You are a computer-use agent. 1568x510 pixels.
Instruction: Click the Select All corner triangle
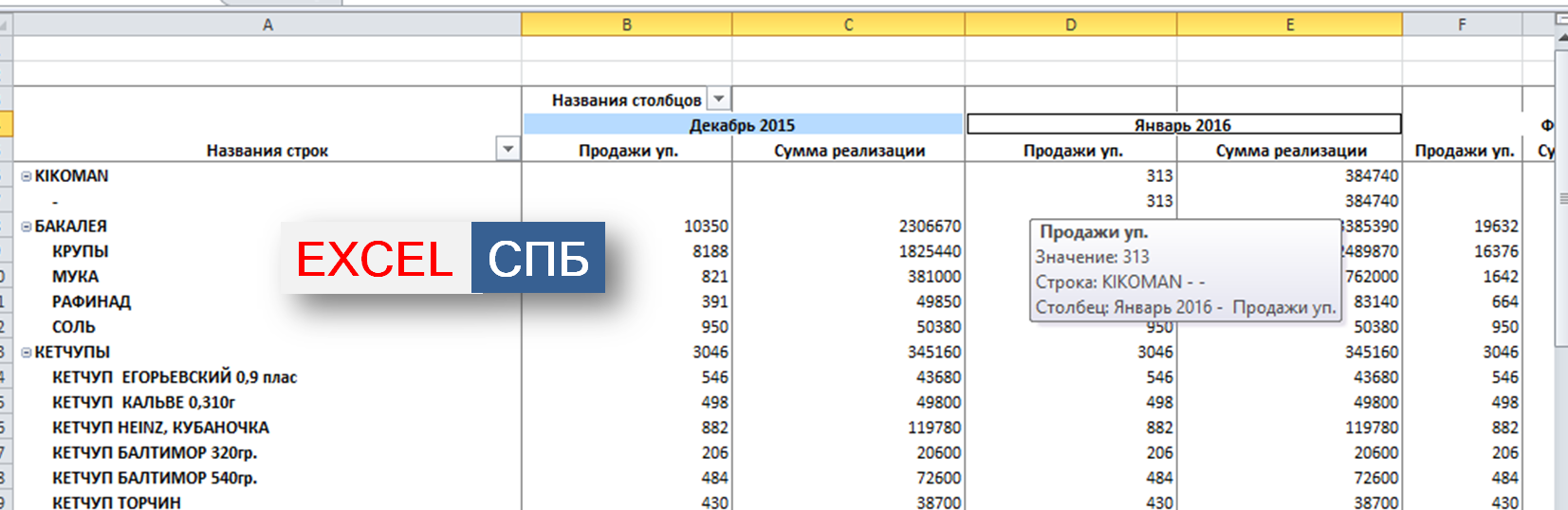pos(6,26)
